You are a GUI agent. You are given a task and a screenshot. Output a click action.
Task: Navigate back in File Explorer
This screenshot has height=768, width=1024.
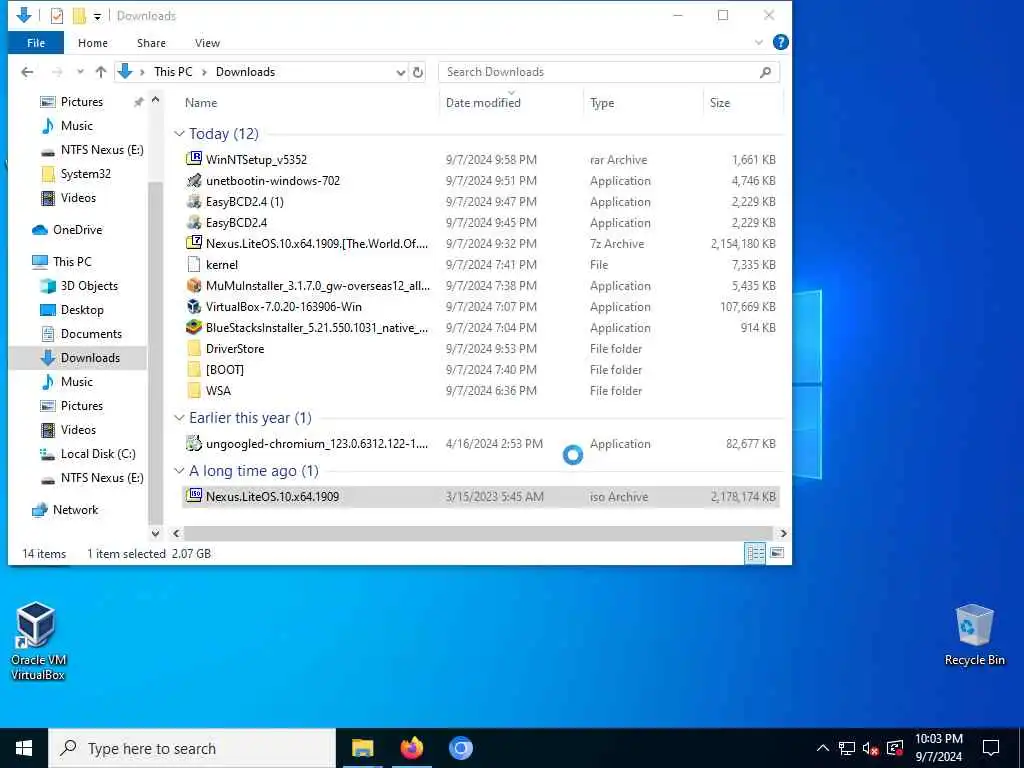pos(27,72)
